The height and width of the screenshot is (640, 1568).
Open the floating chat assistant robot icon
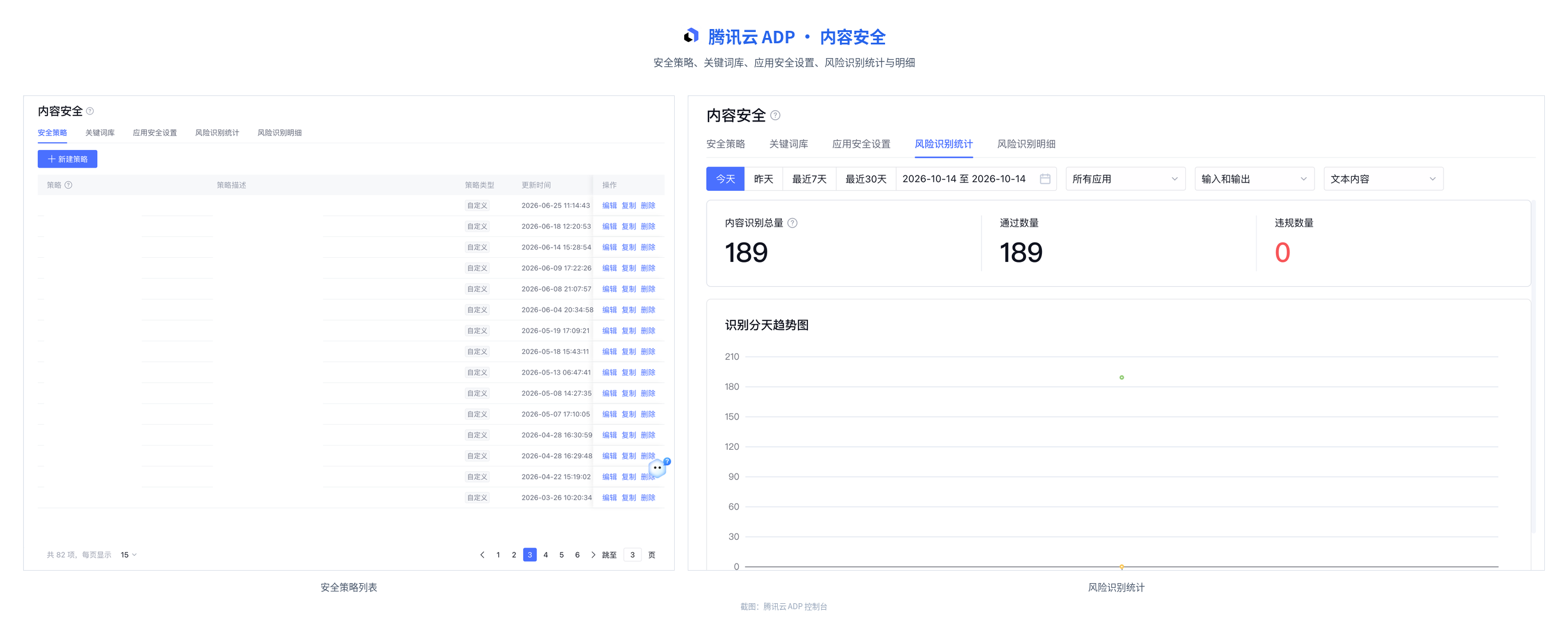(658, 468)
